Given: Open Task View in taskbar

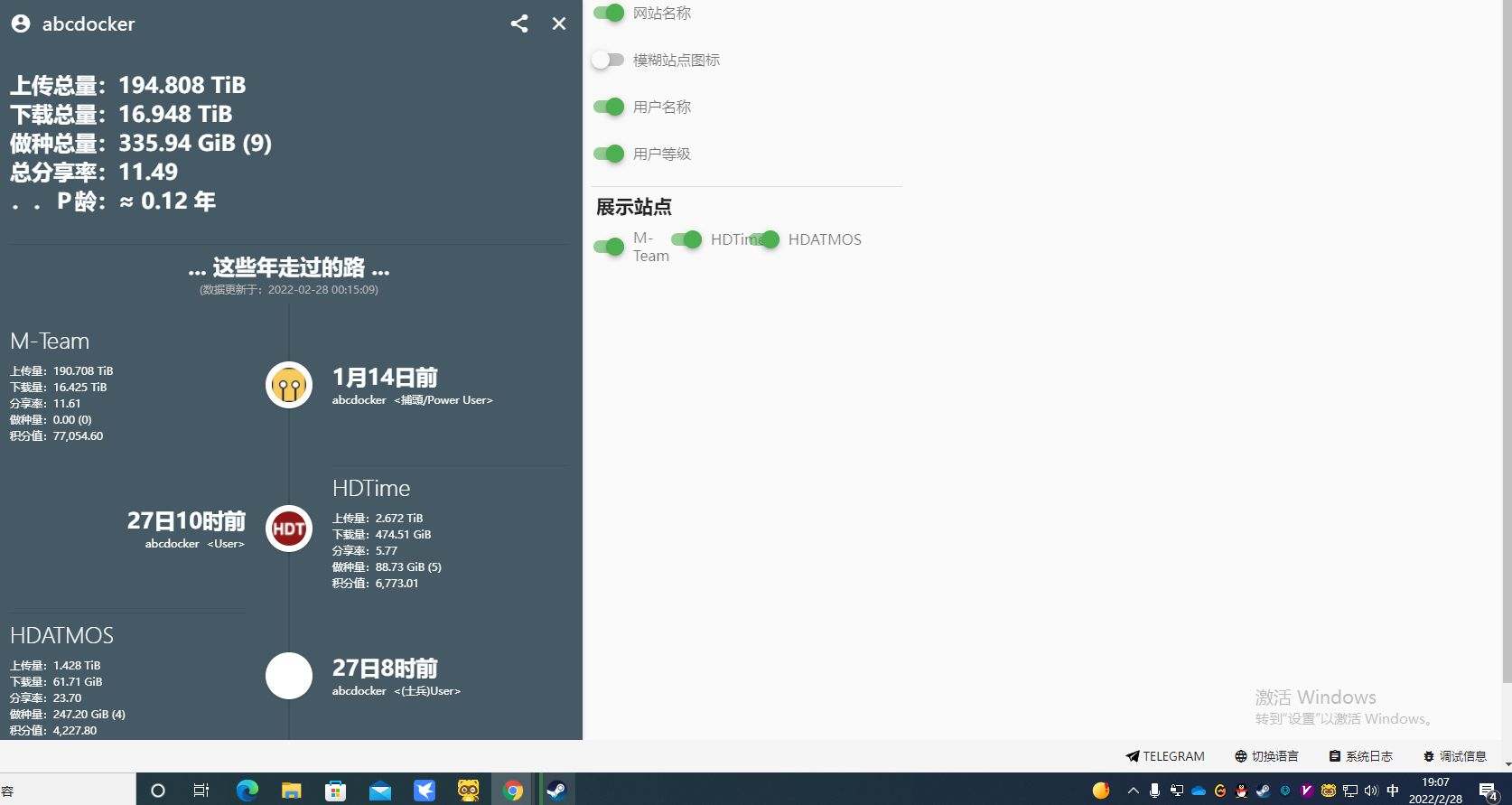Looking at the screenshot, I should pyautogui.click(x=201, y=791).
